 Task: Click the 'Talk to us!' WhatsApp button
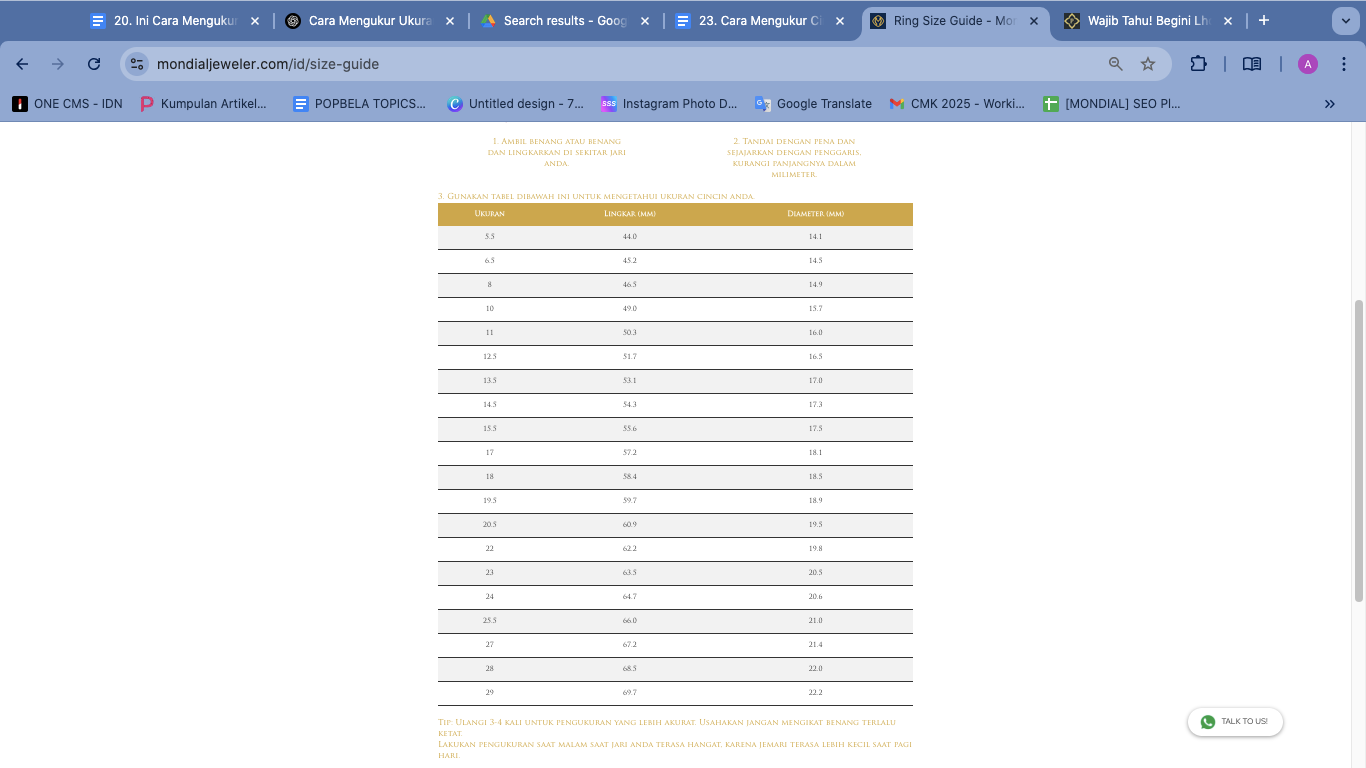coord(1235,722)
